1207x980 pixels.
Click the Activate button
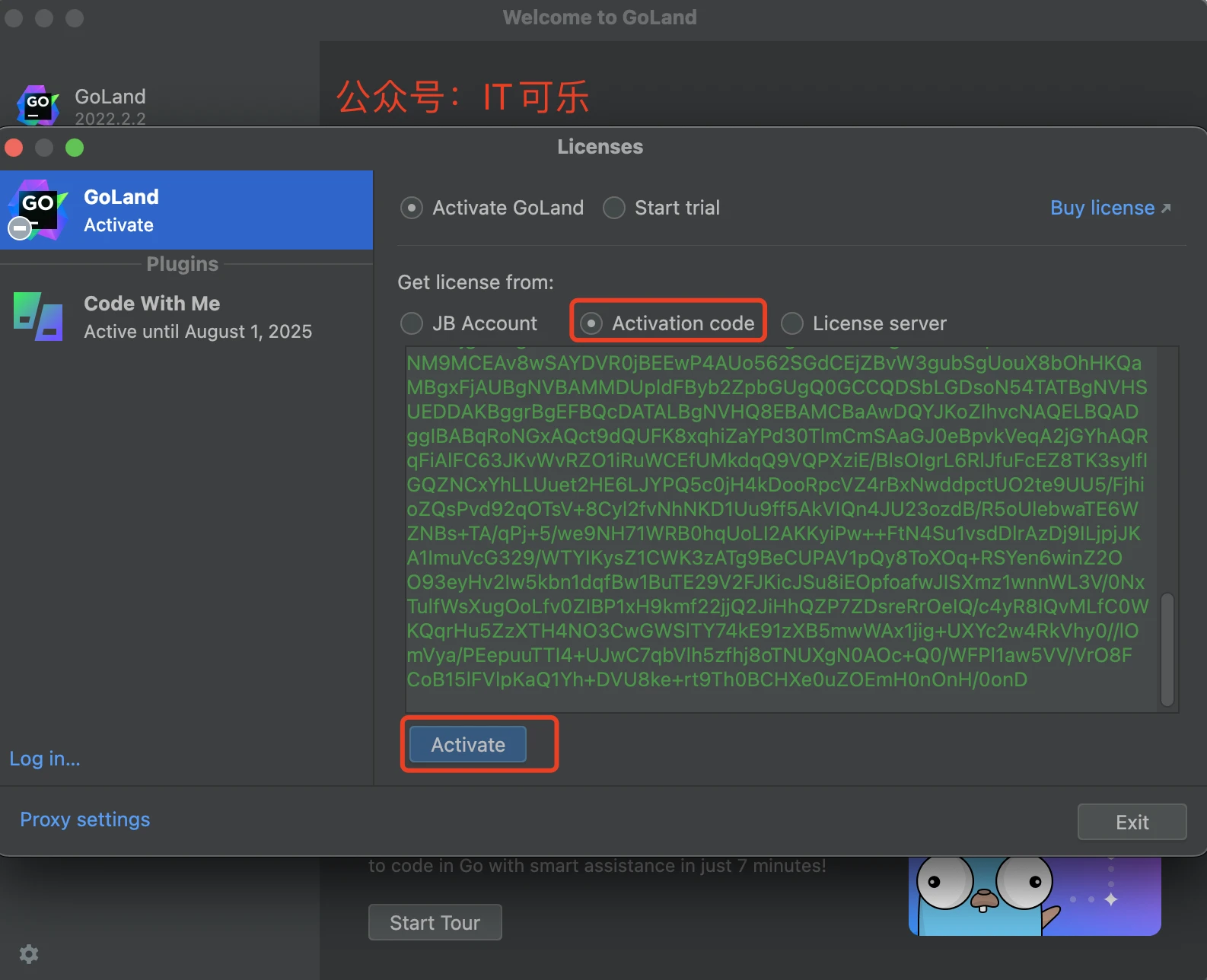[x=468, y=744]
